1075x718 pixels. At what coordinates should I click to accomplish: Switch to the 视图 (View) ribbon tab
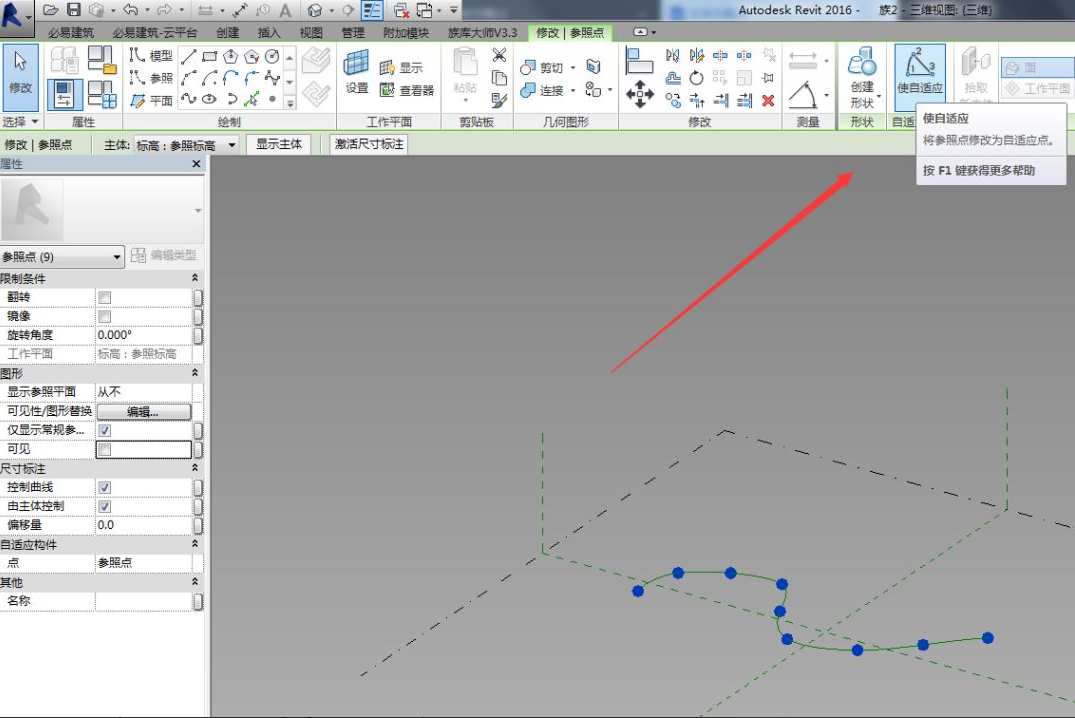[311, 32]
